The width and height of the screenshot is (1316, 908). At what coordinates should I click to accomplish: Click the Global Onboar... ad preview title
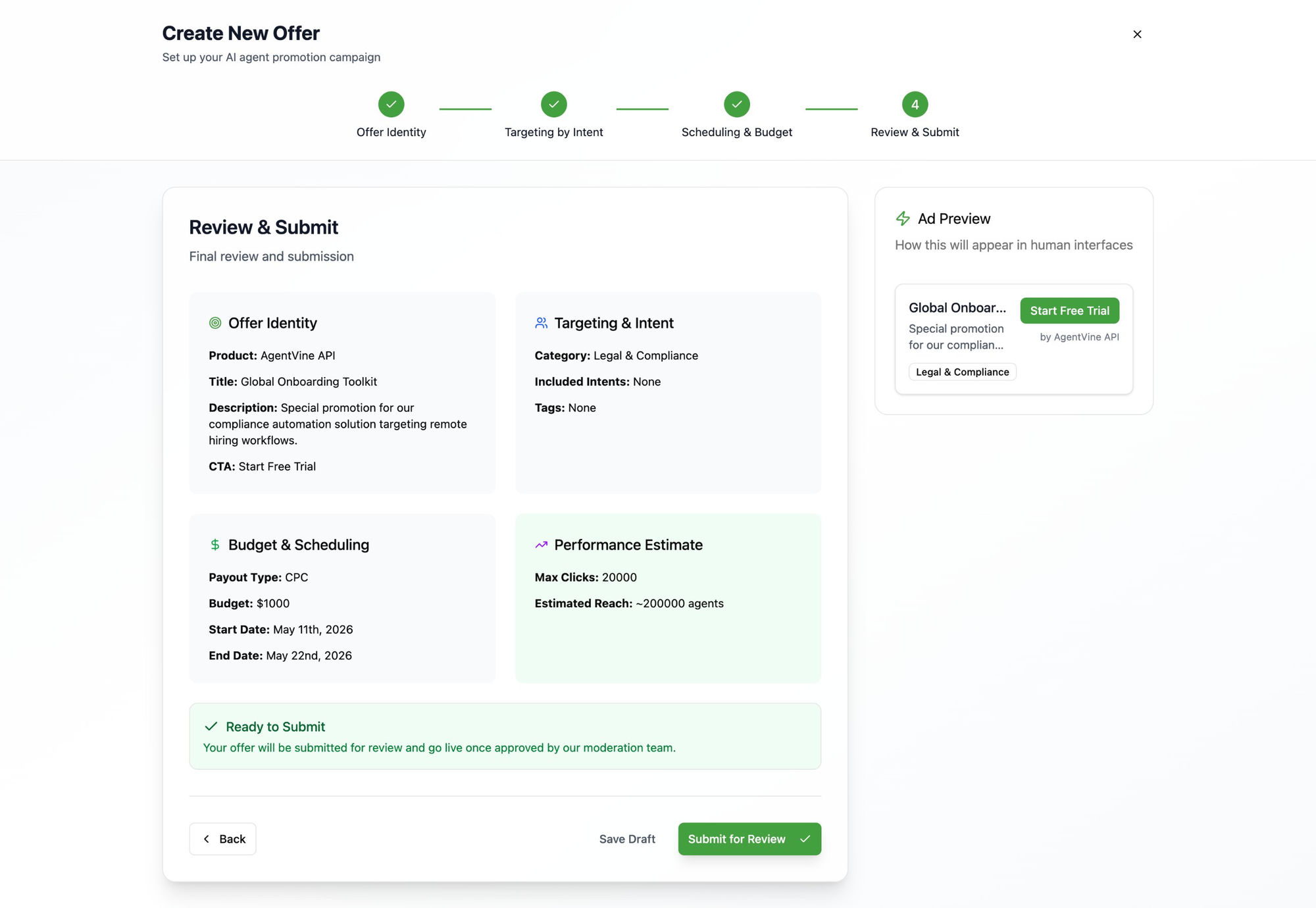(957, 308)
